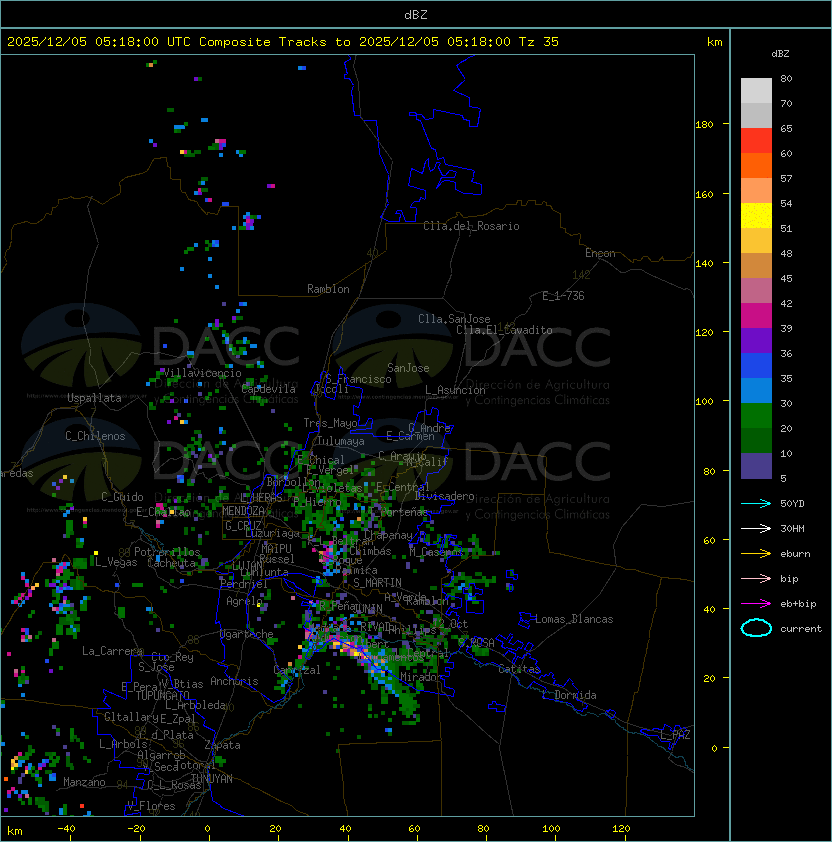Click the Clla.SanJose place label

pyautogui.click(x=454, y=319)
